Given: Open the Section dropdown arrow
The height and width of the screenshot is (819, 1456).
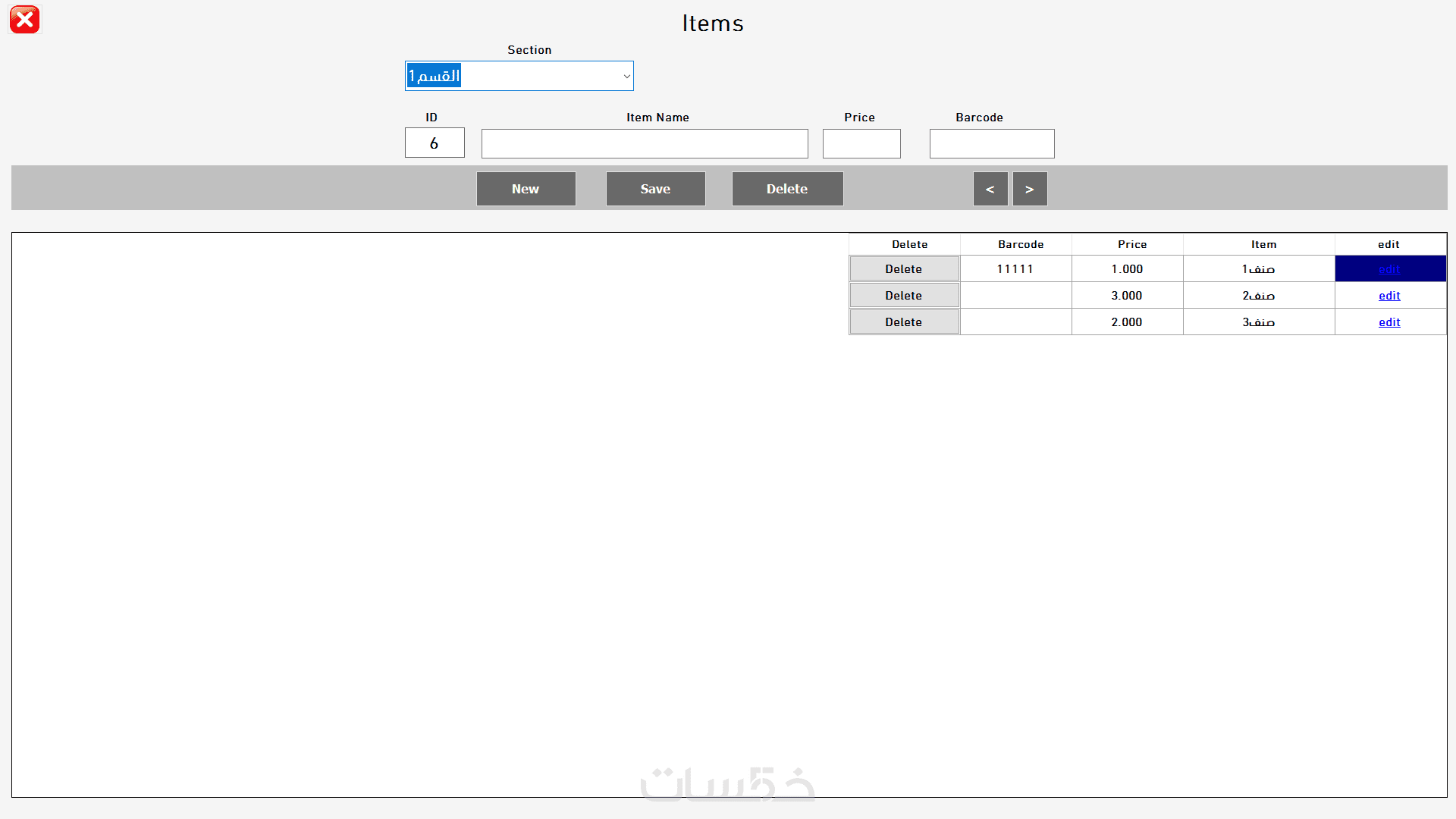Looking at the screenshot, I should pos(626,76).
